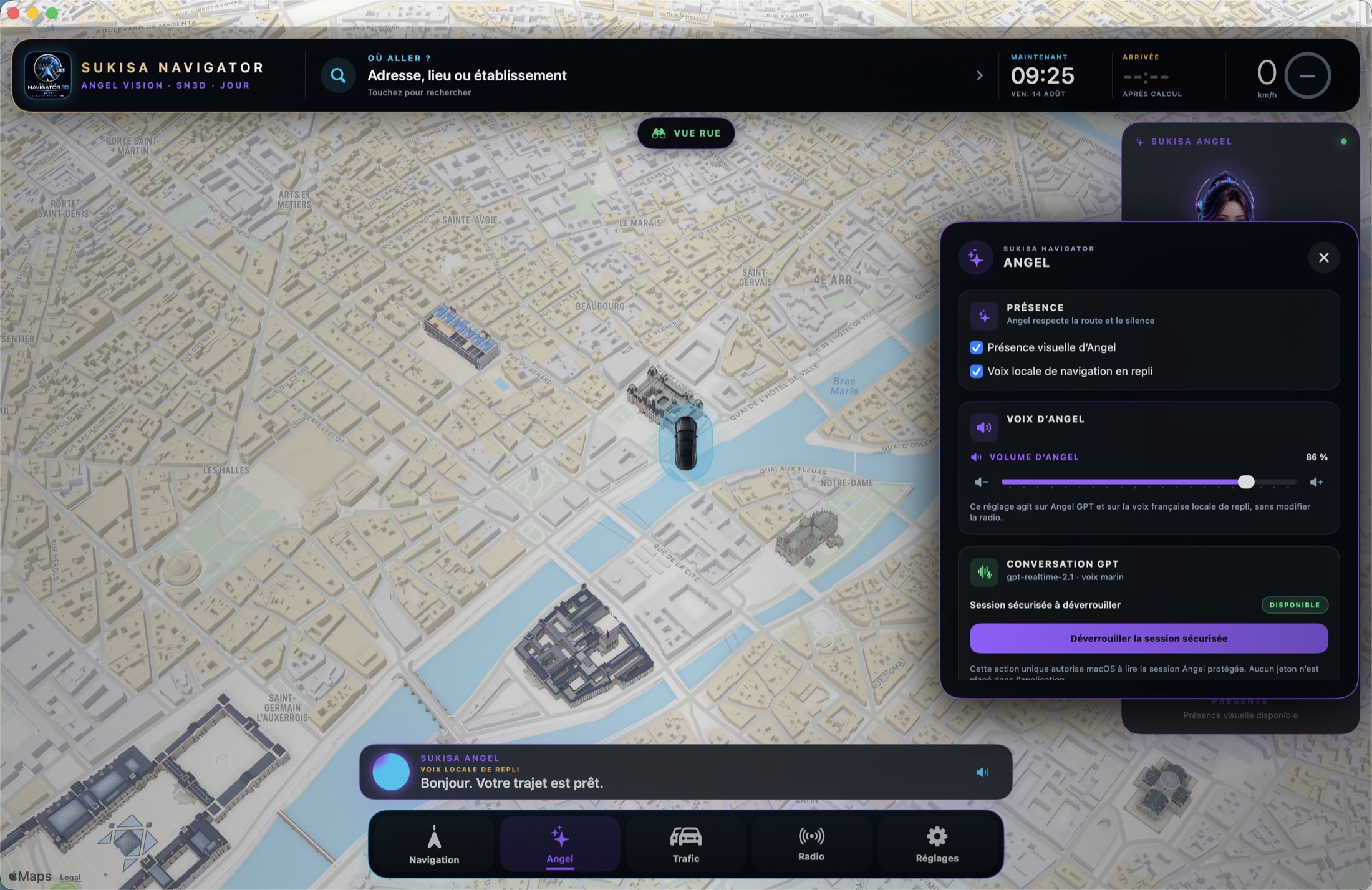Click the Arrivée time placeholder

pyautogui.click(x=1146, y=77)
